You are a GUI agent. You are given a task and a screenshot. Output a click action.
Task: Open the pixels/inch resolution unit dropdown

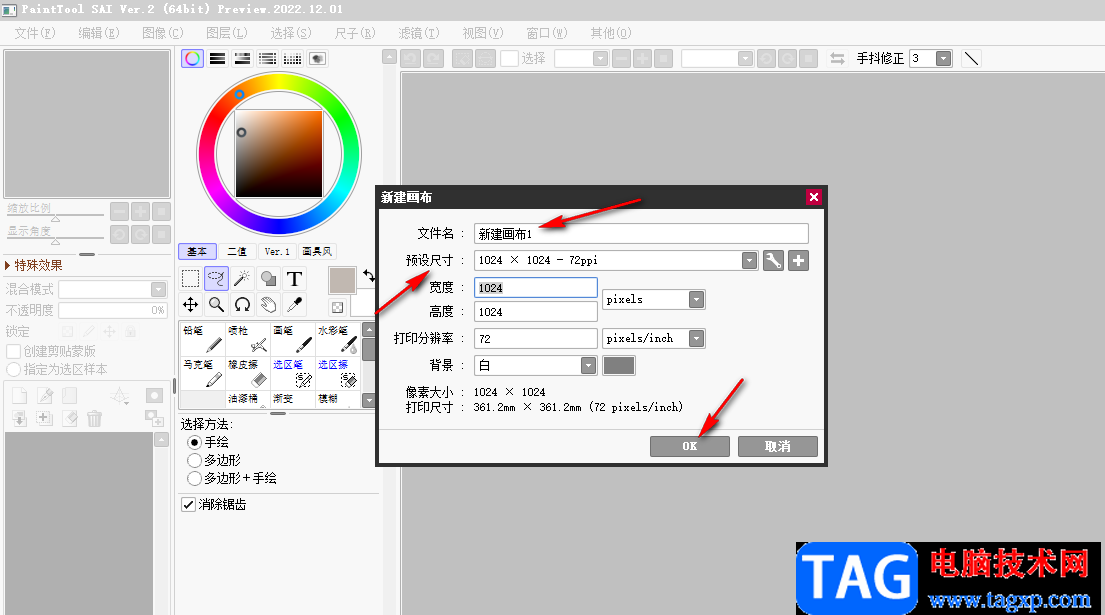pyautogui.click(x=696, y=339)
